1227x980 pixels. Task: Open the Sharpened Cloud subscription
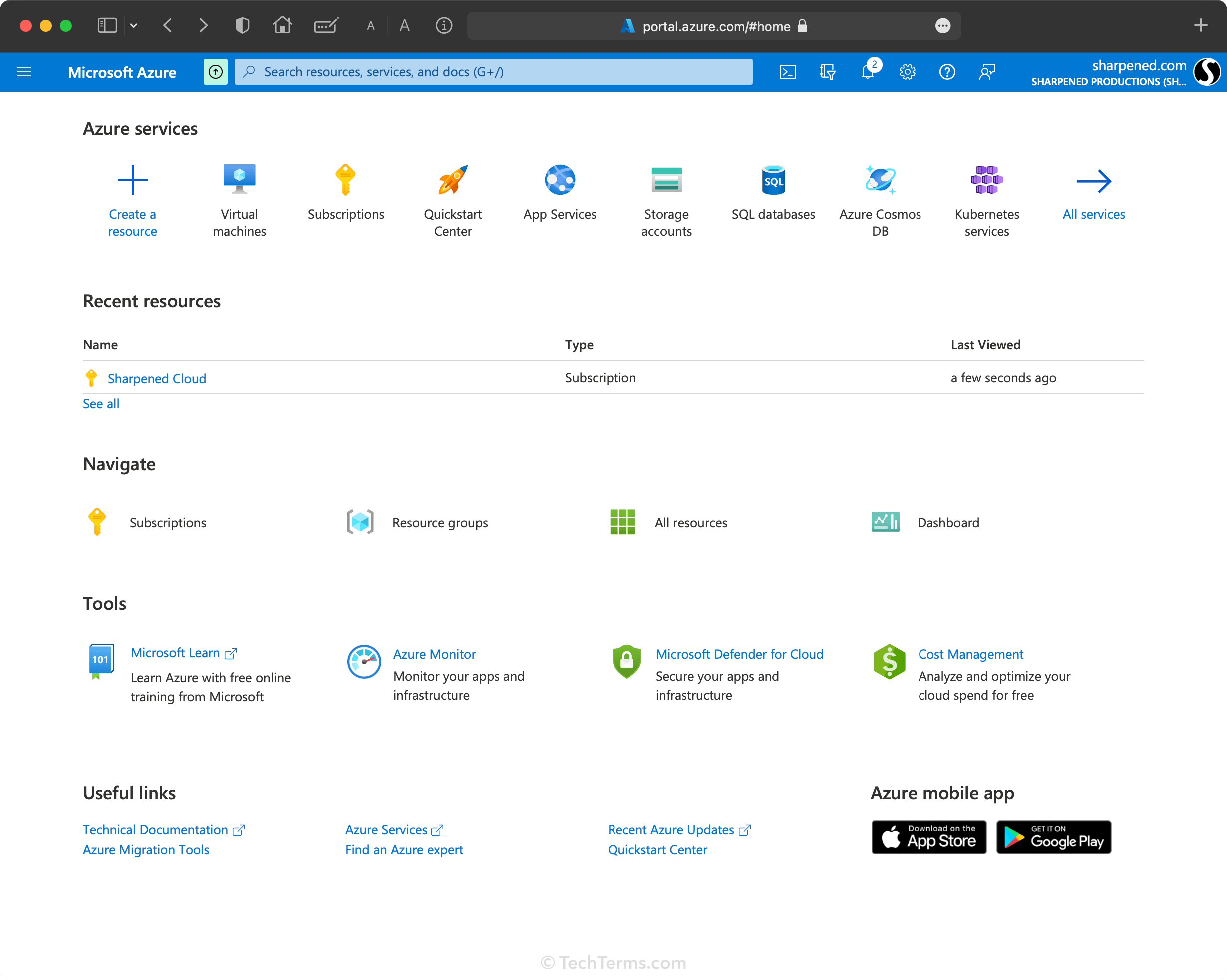coord(157,378)
